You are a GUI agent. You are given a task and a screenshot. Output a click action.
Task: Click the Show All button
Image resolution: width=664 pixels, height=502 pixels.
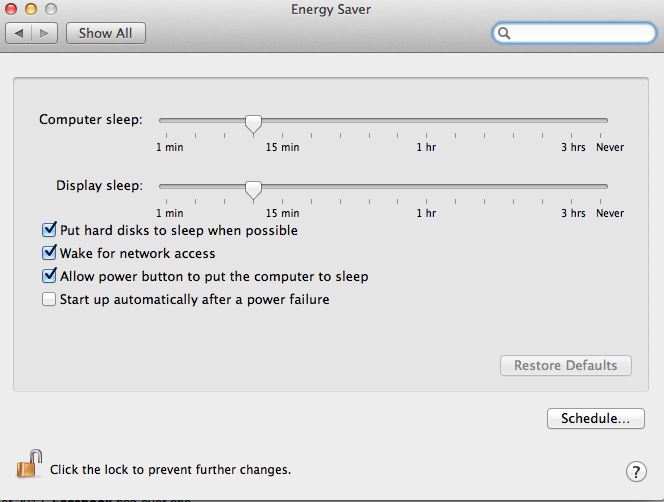point(106,33)
